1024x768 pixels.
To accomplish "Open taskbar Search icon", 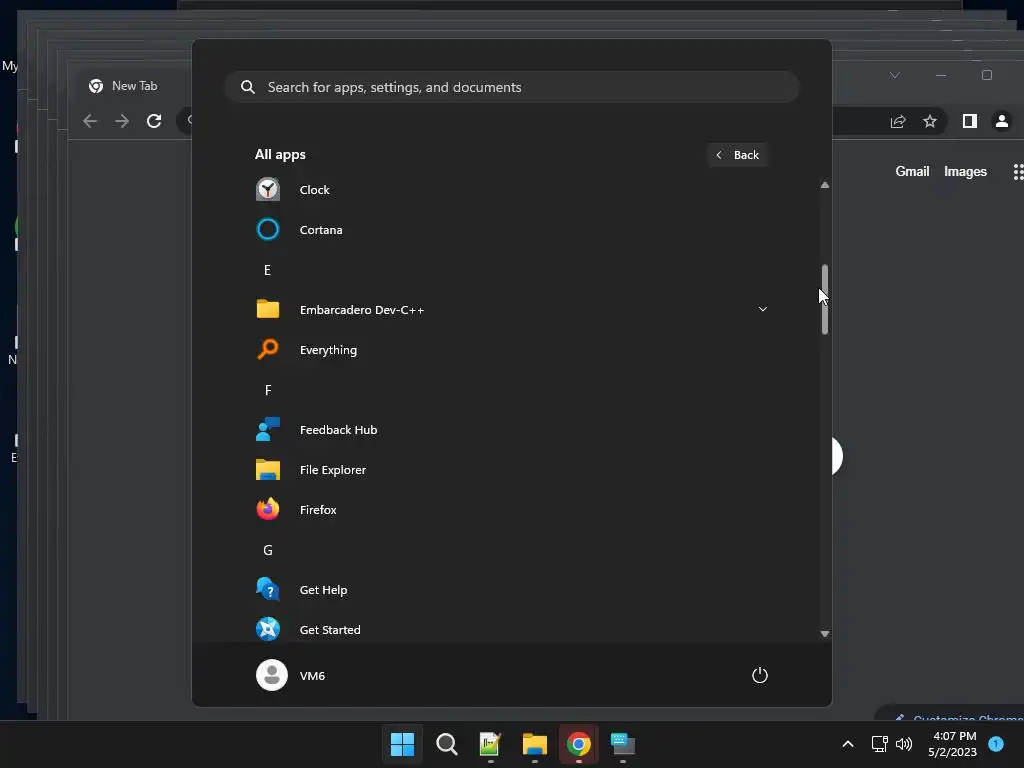I will (447, 744).
